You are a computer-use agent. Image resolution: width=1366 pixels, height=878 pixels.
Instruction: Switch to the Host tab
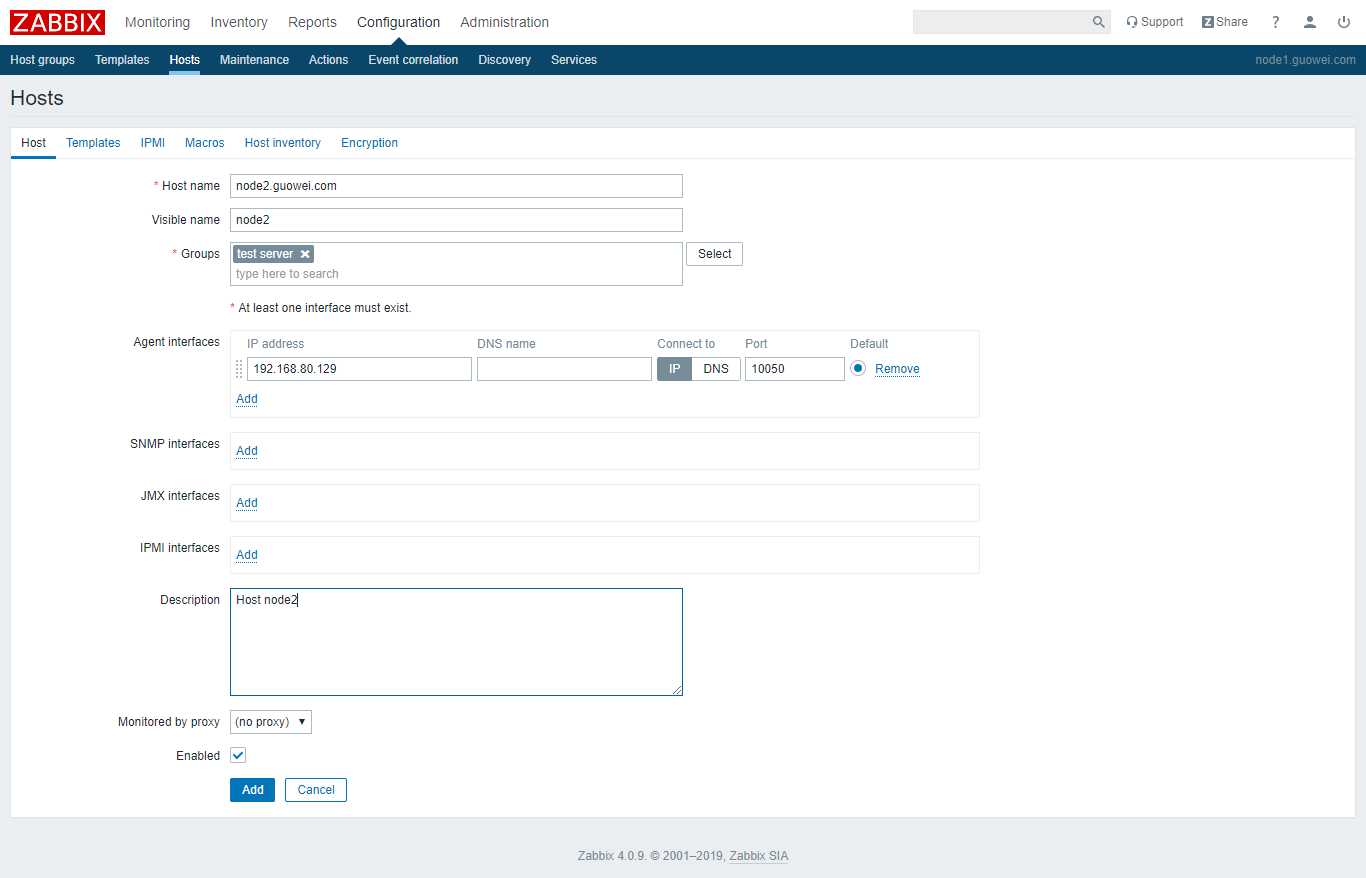[33, 143]
